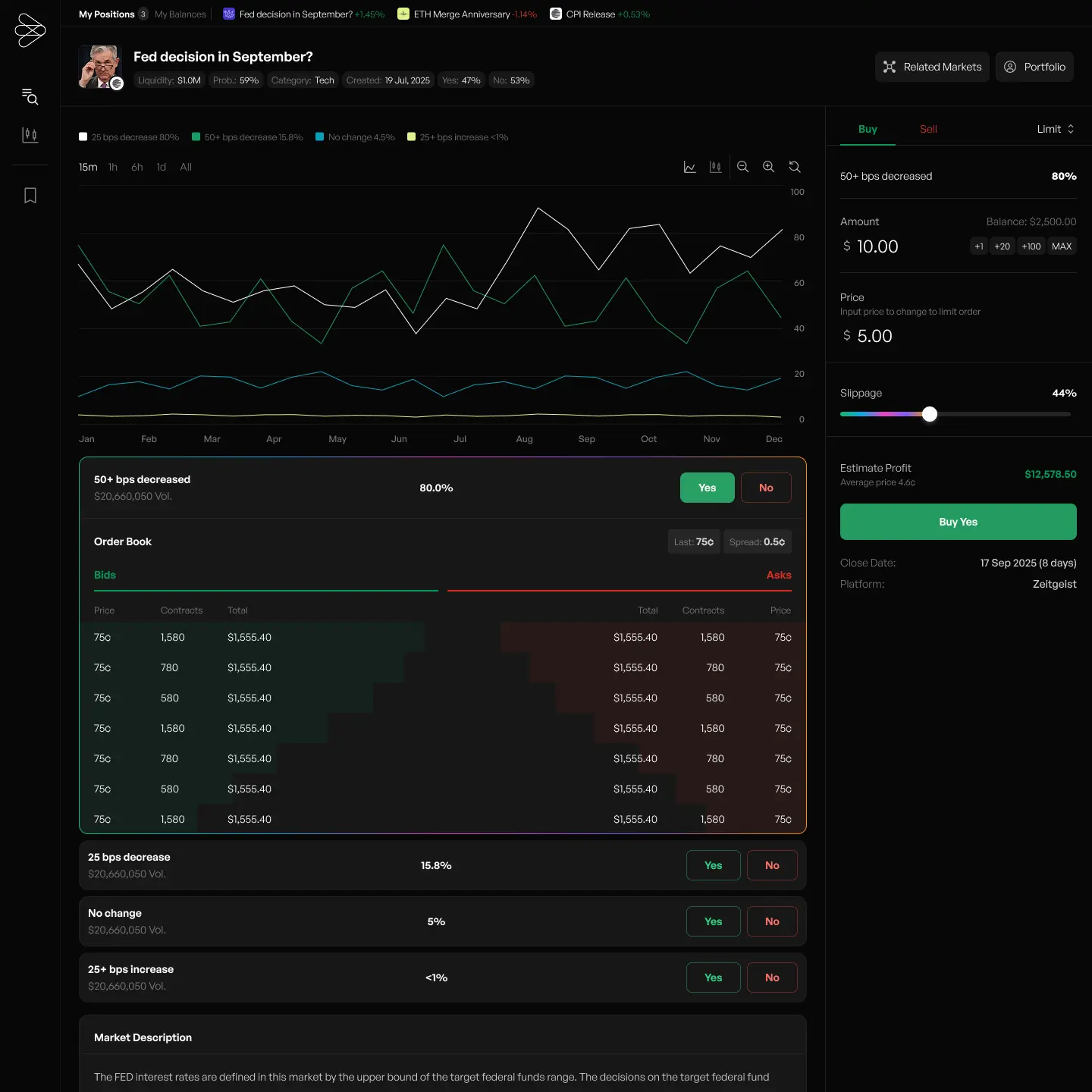
Task: Reset the chart zoom
Action: pyautogui.click(x=795, y=167)
